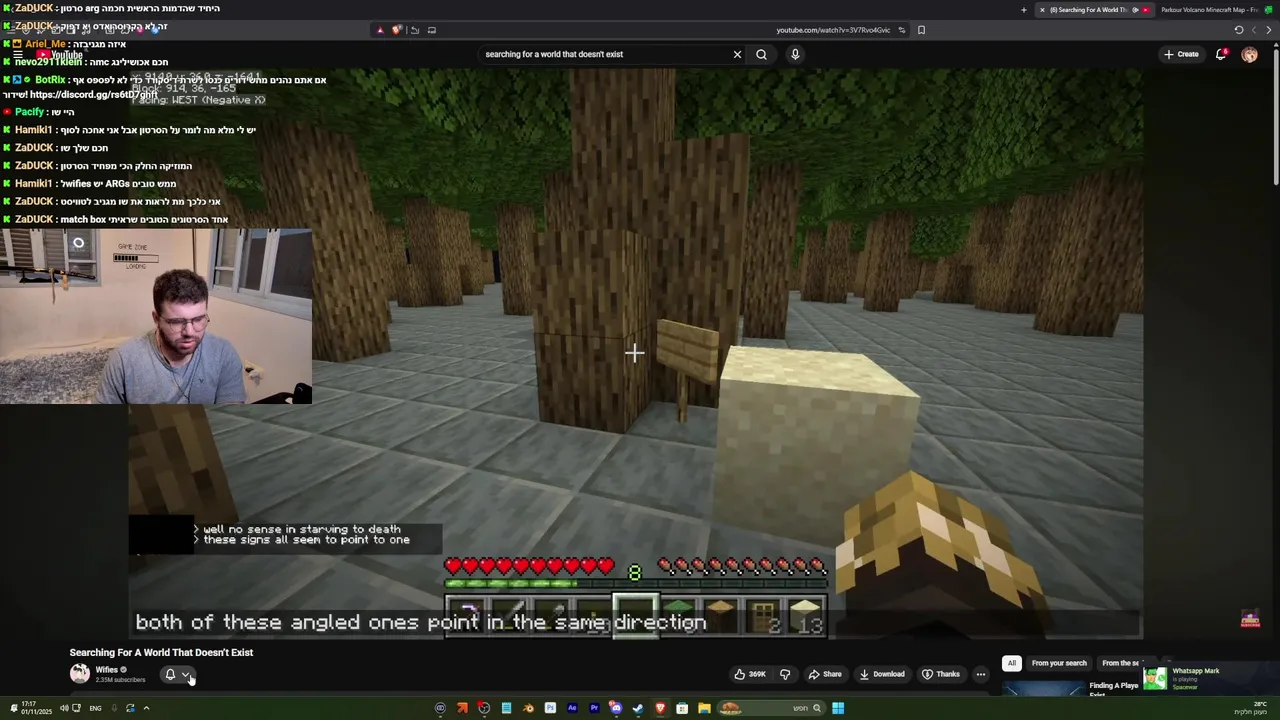Click Brave Shields lion icon
This screenshot has height=720, width=1280.
(396, 30)
